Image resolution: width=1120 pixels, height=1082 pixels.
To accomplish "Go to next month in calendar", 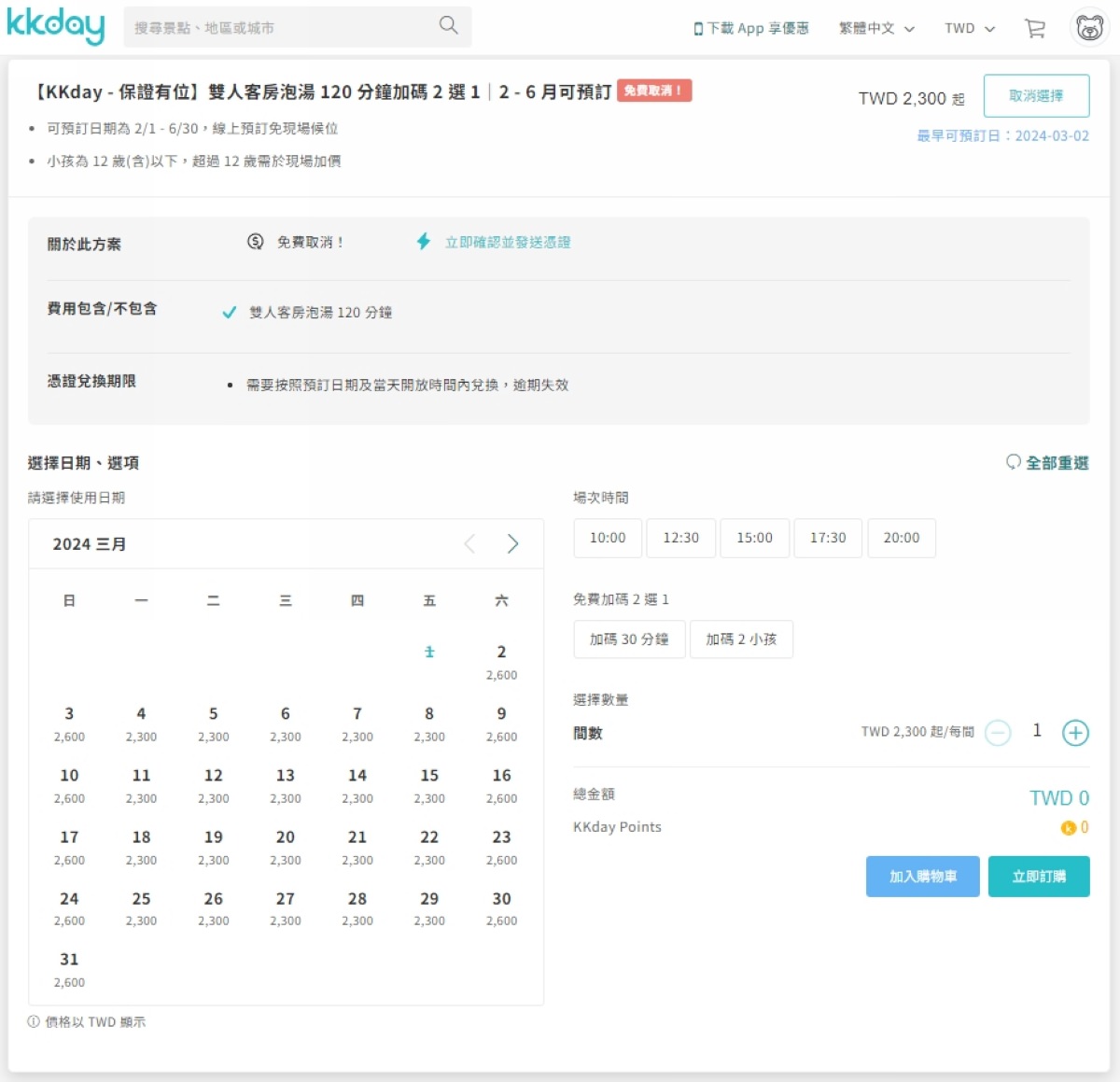I will (x=512, y=544).
